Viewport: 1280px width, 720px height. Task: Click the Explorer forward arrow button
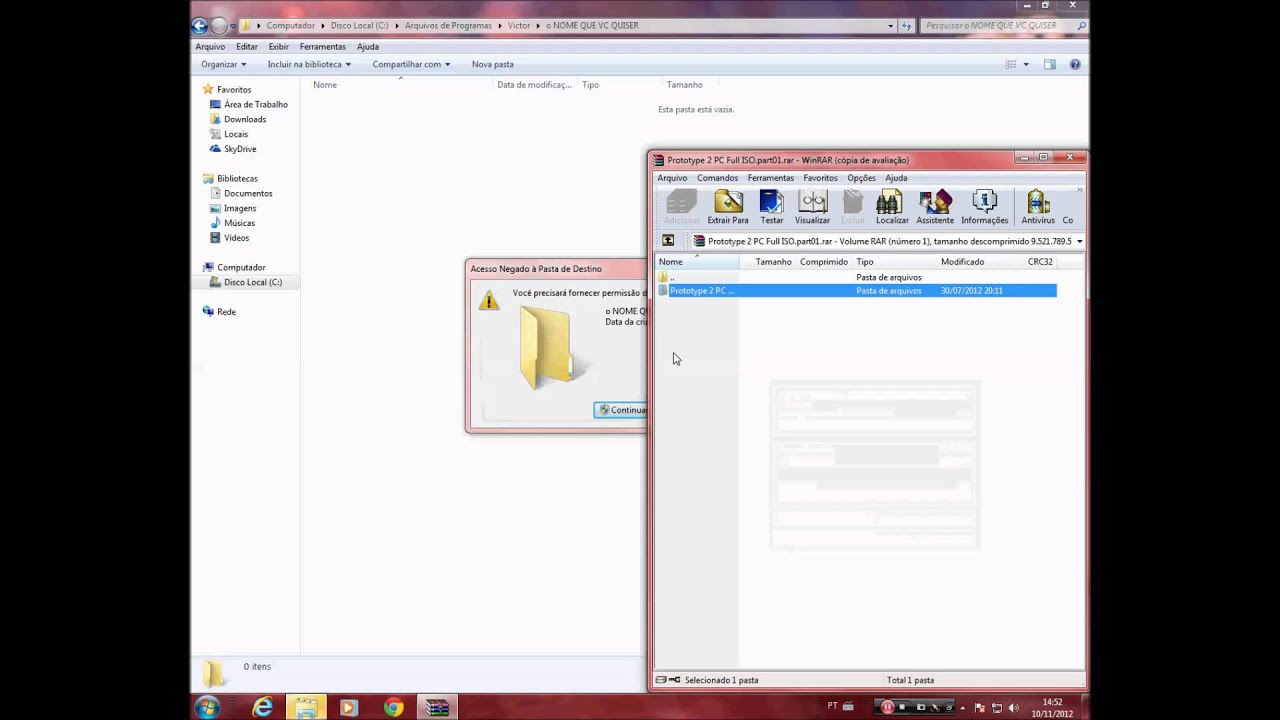coord(219,26)
